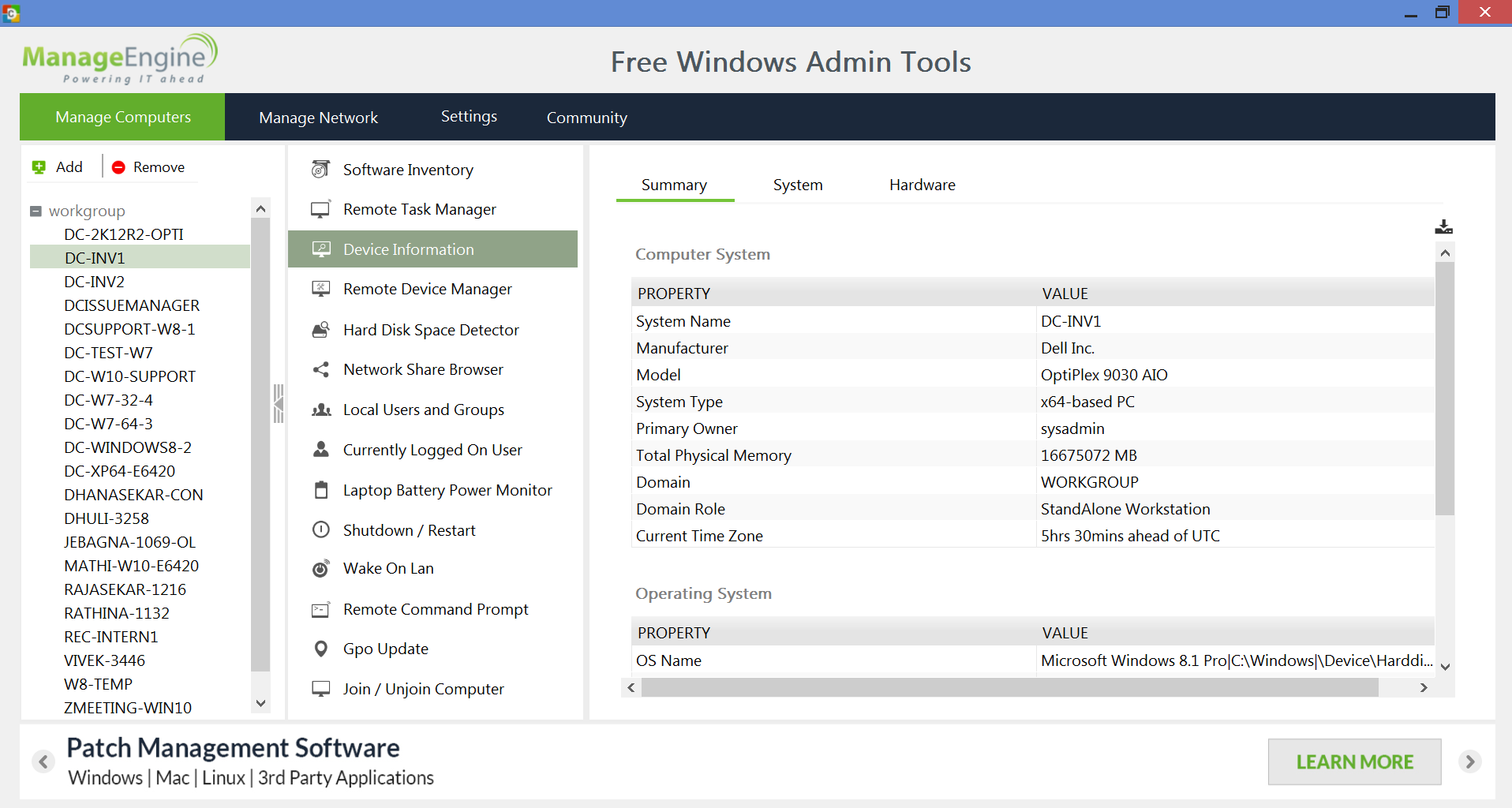Click the application icon in title bar
The height and width of the screenshot is (808, 1512).
click(11, 13)
